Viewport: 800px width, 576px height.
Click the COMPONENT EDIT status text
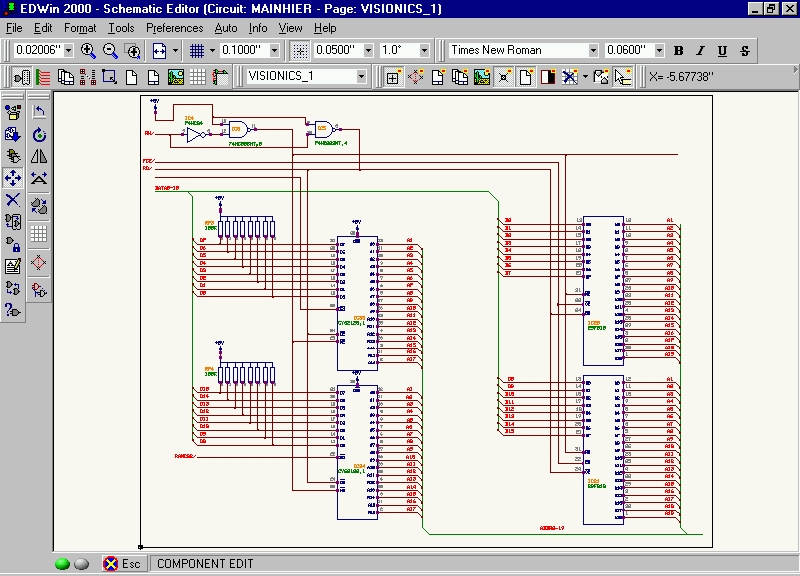[x=205, y=564]
